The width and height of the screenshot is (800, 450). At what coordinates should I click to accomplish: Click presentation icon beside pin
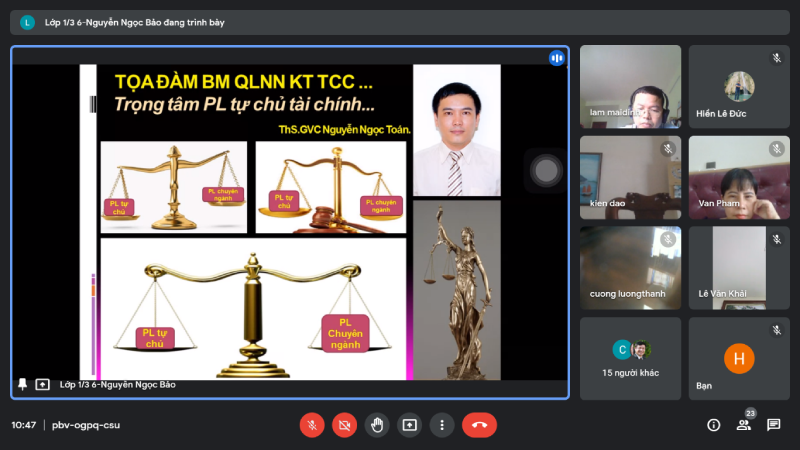click(43, 384)
